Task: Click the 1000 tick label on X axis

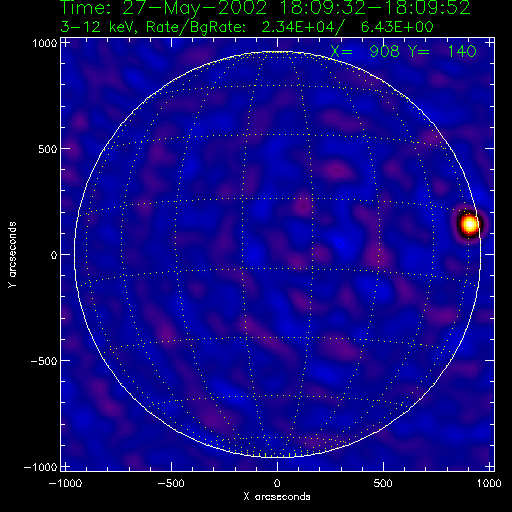Action: pos(489,483)
